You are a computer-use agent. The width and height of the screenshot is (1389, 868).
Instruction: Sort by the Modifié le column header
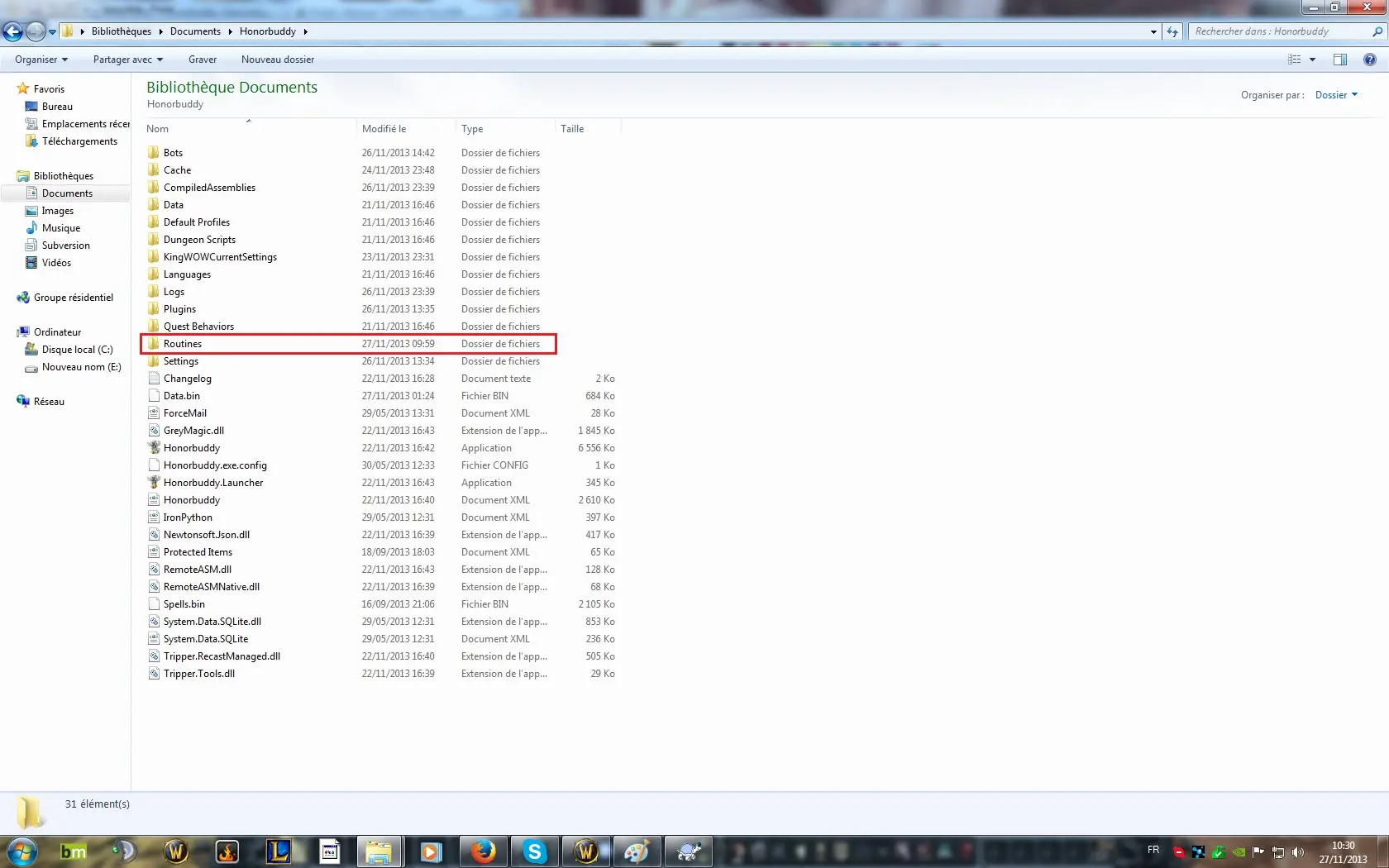coord(406,129)
